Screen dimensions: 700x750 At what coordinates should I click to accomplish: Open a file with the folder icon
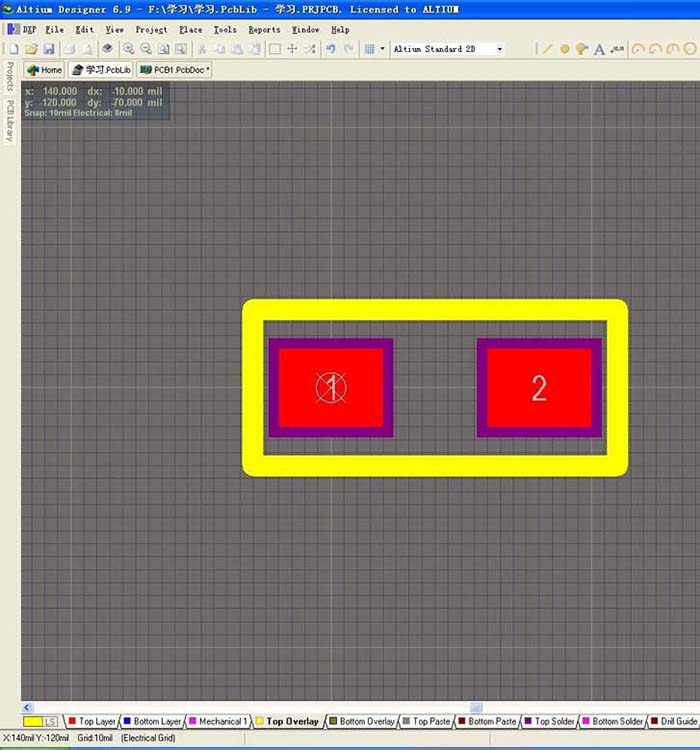point(31,49)
